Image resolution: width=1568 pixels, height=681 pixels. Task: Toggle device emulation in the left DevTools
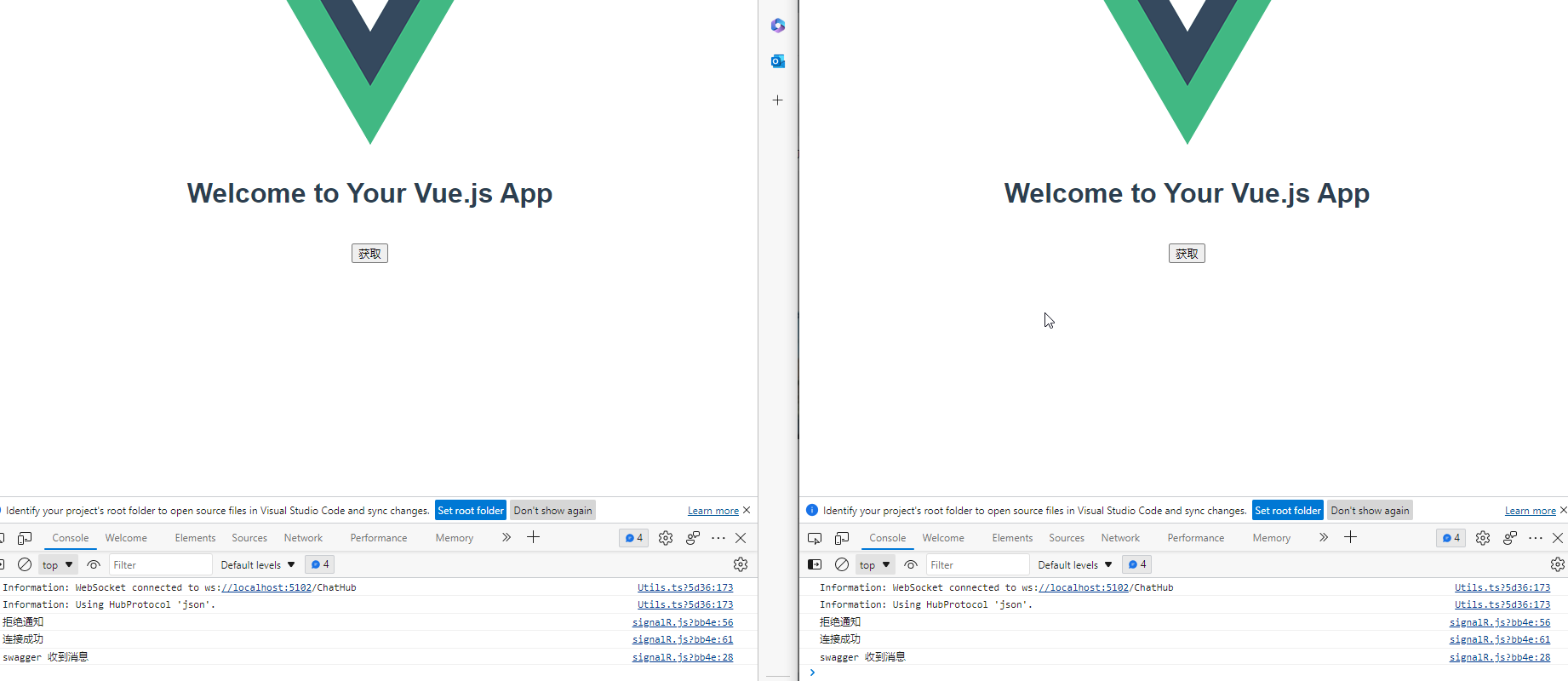pos(25,538)
